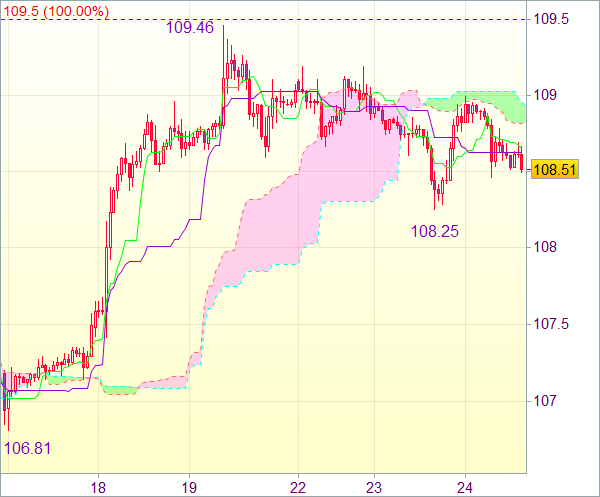
Task: Click the 109.5 price axis label
Action: [551, 19]
